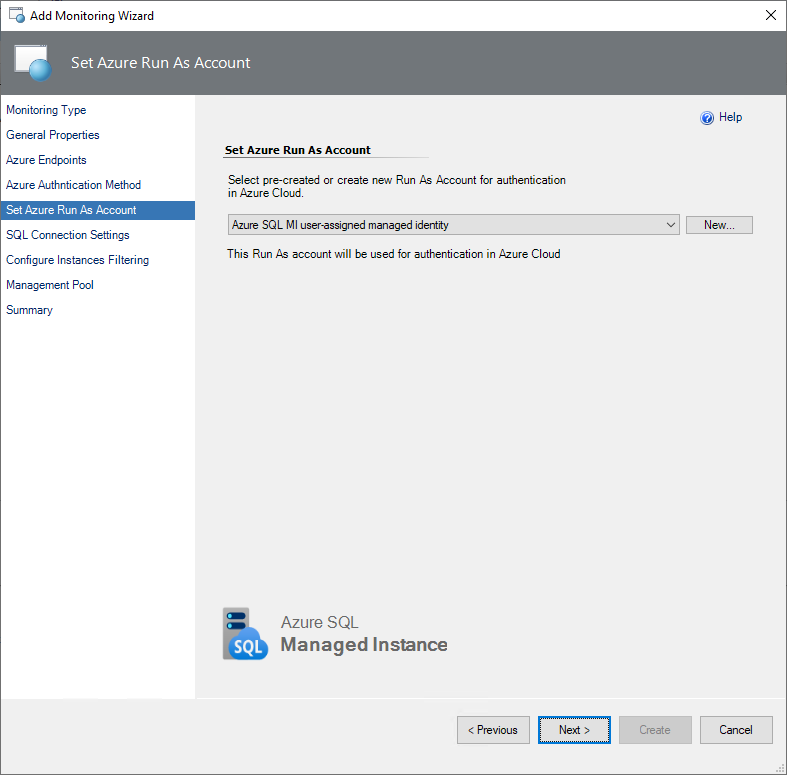Cancel the wizard
The width and height of the screenshot is (787, 775).
coord(736,730)
